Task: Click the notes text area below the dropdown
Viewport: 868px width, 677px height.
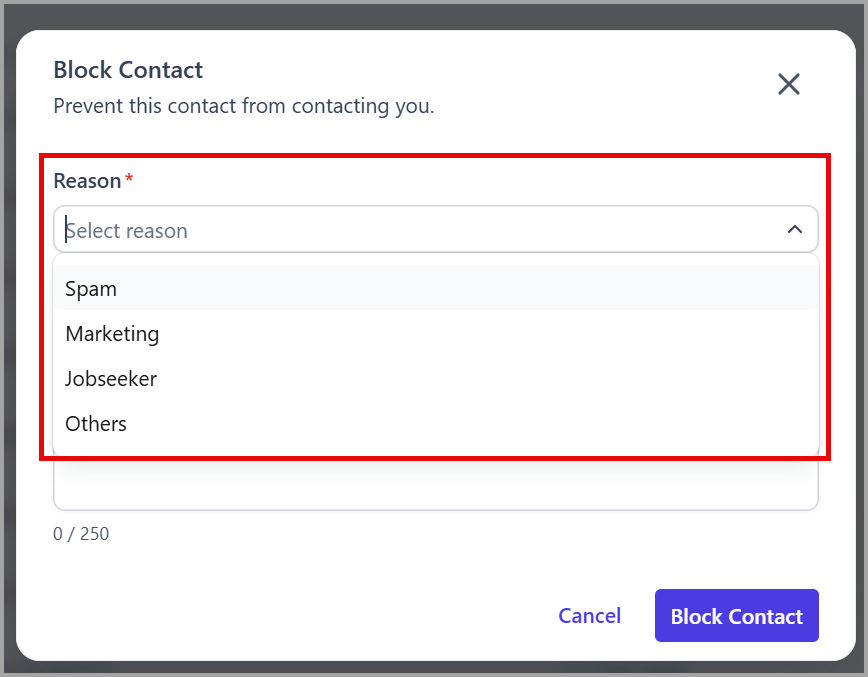Action: click(436, 484)
